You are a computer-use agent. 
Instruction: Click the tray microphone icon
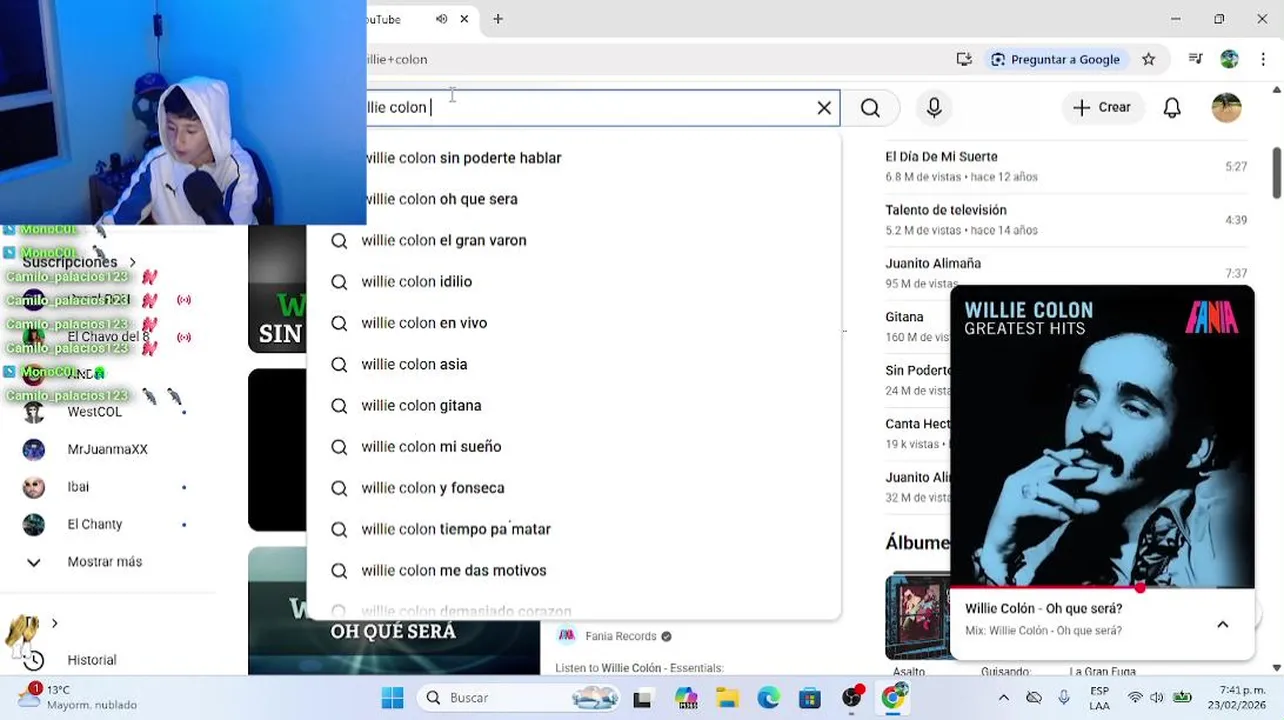pos(1064,698)
